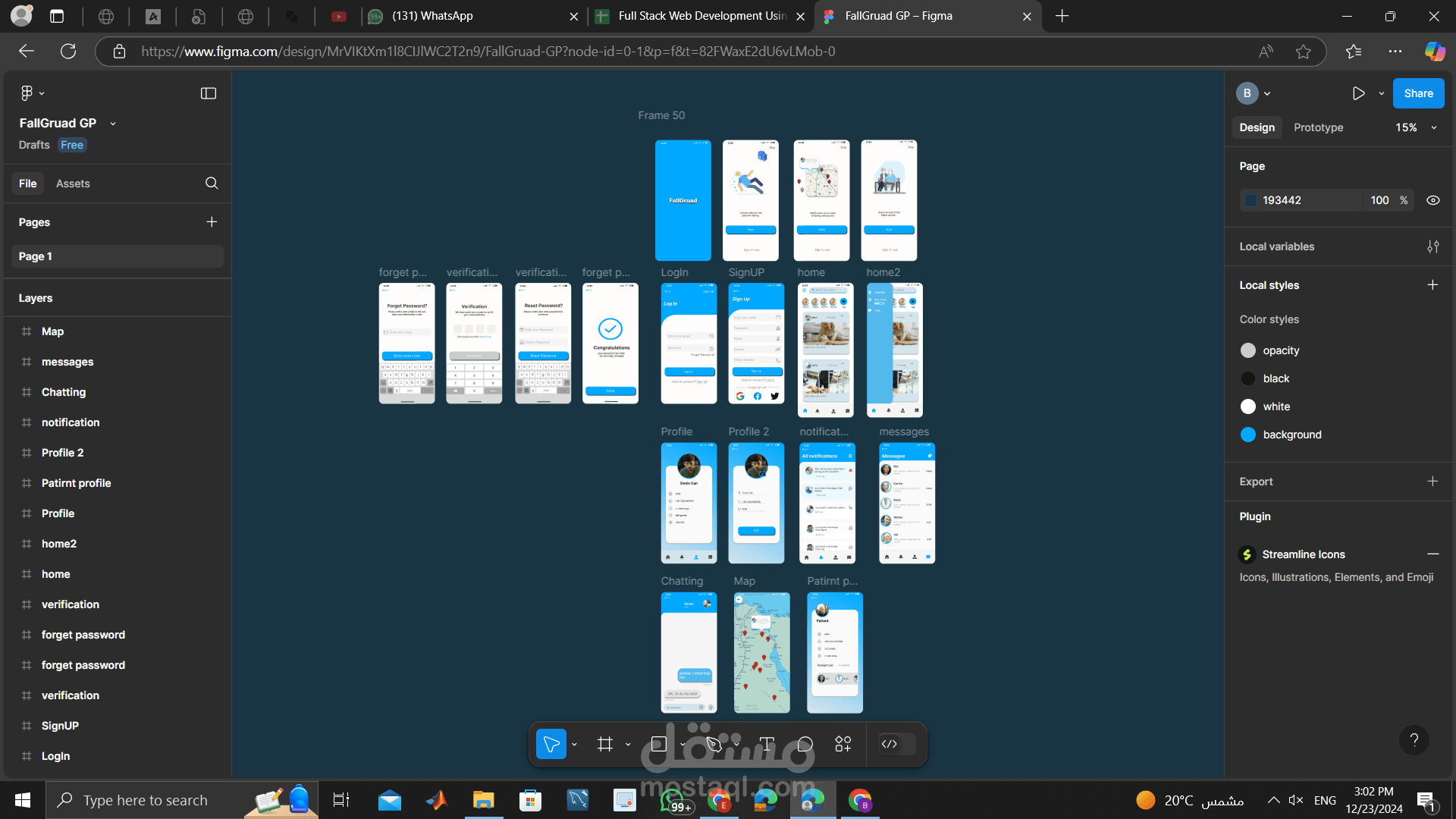
Task: Switch to the Prototype tab
Action: point(1318,127)
